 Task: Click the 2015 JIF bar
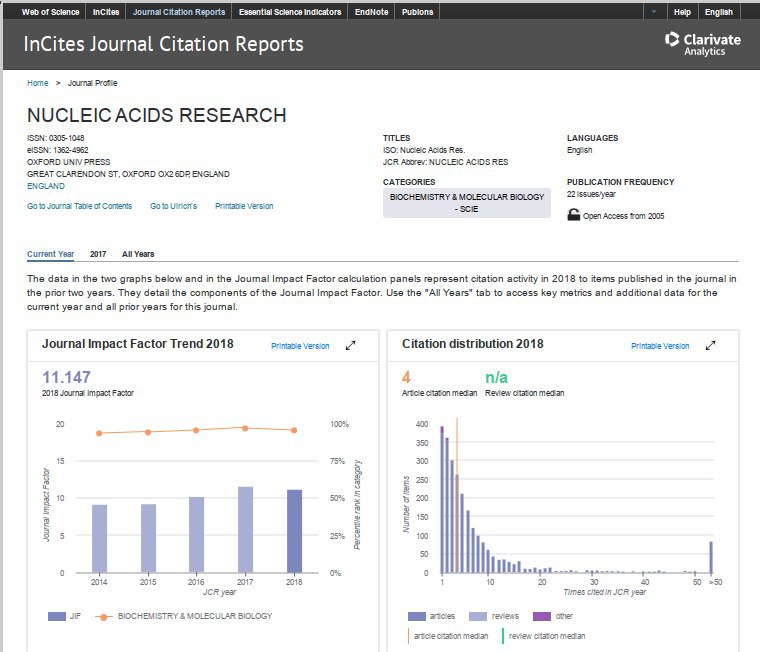coord(148,539)
